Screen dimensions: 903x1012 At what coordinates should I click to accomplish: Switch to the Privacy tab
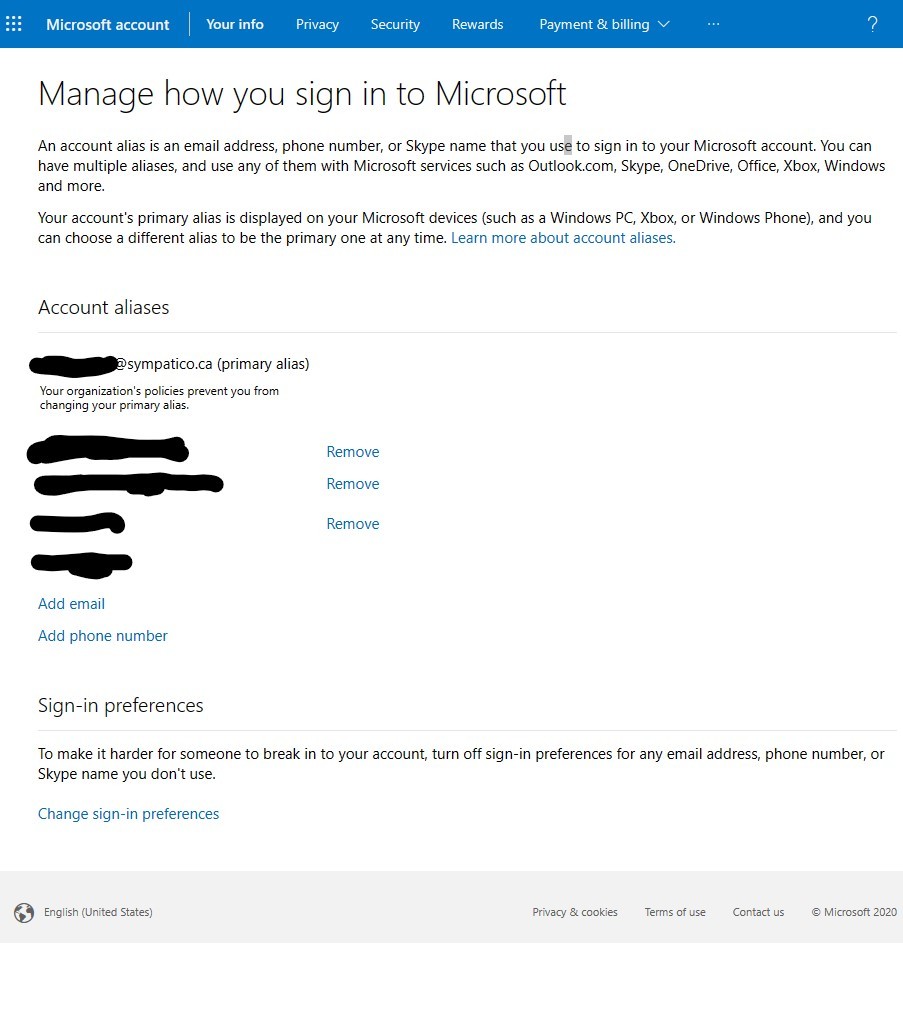pyautogui.click(x=317, y=24)
